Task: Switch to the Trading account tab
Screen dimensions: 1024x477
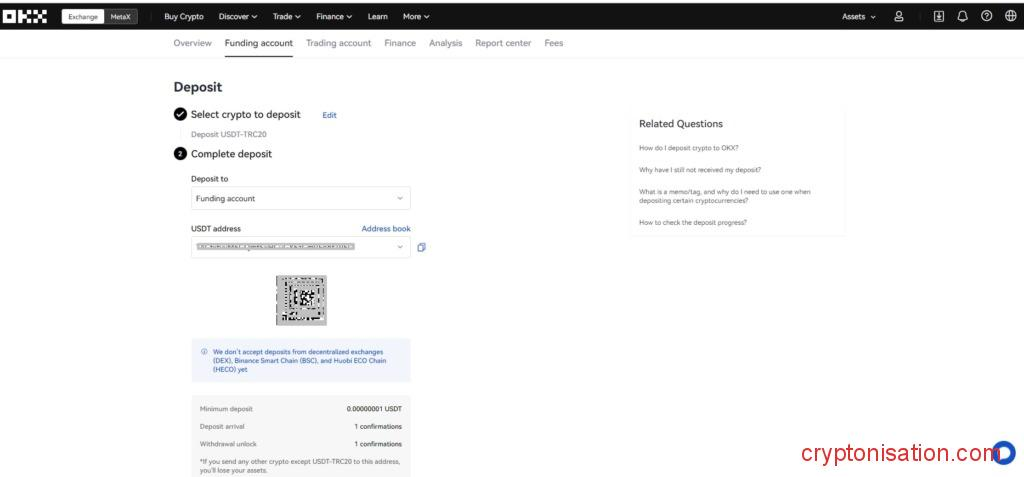Action: coord(338,43)
